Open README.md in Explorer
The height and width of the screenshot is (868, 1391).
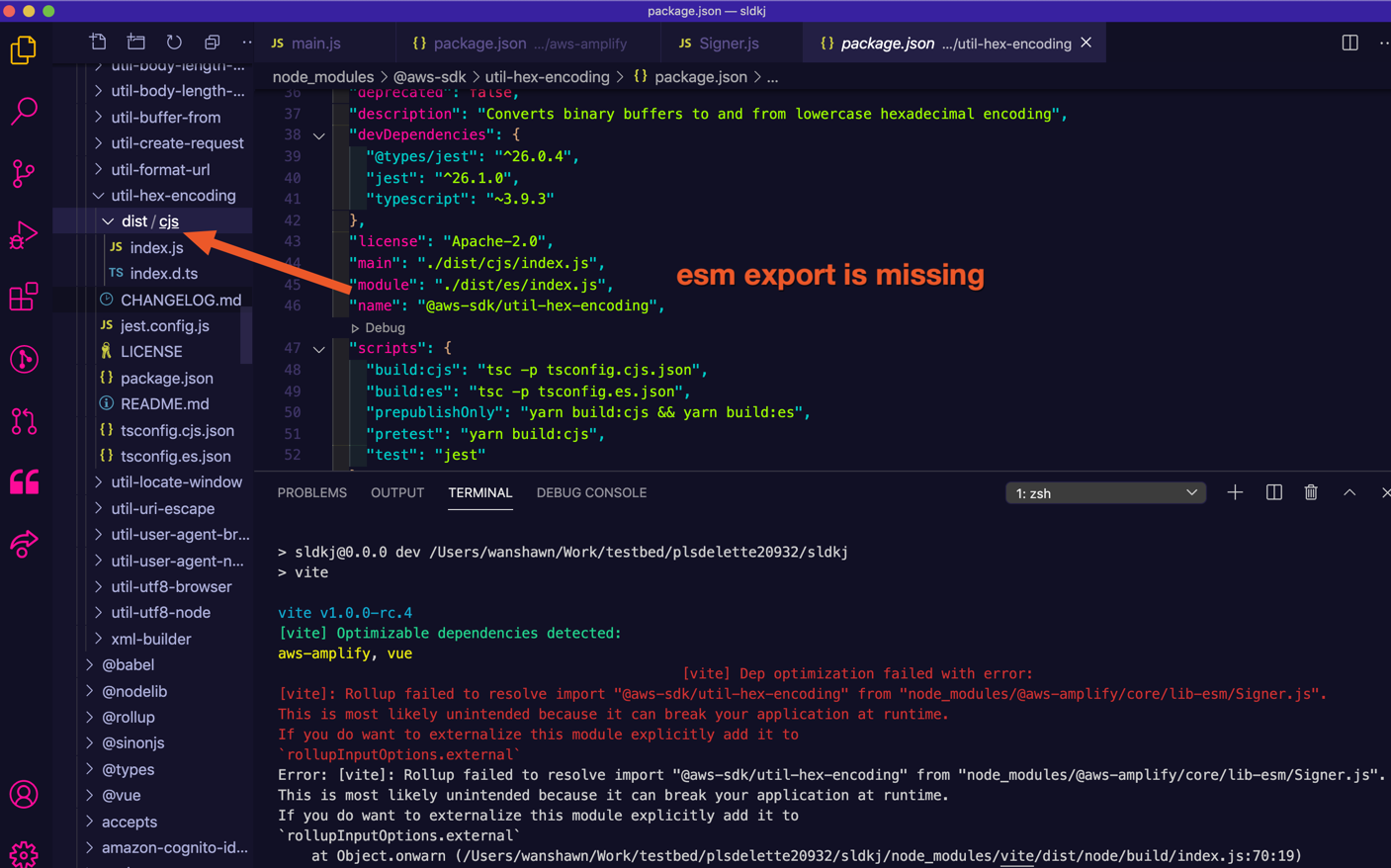point(153,403)
